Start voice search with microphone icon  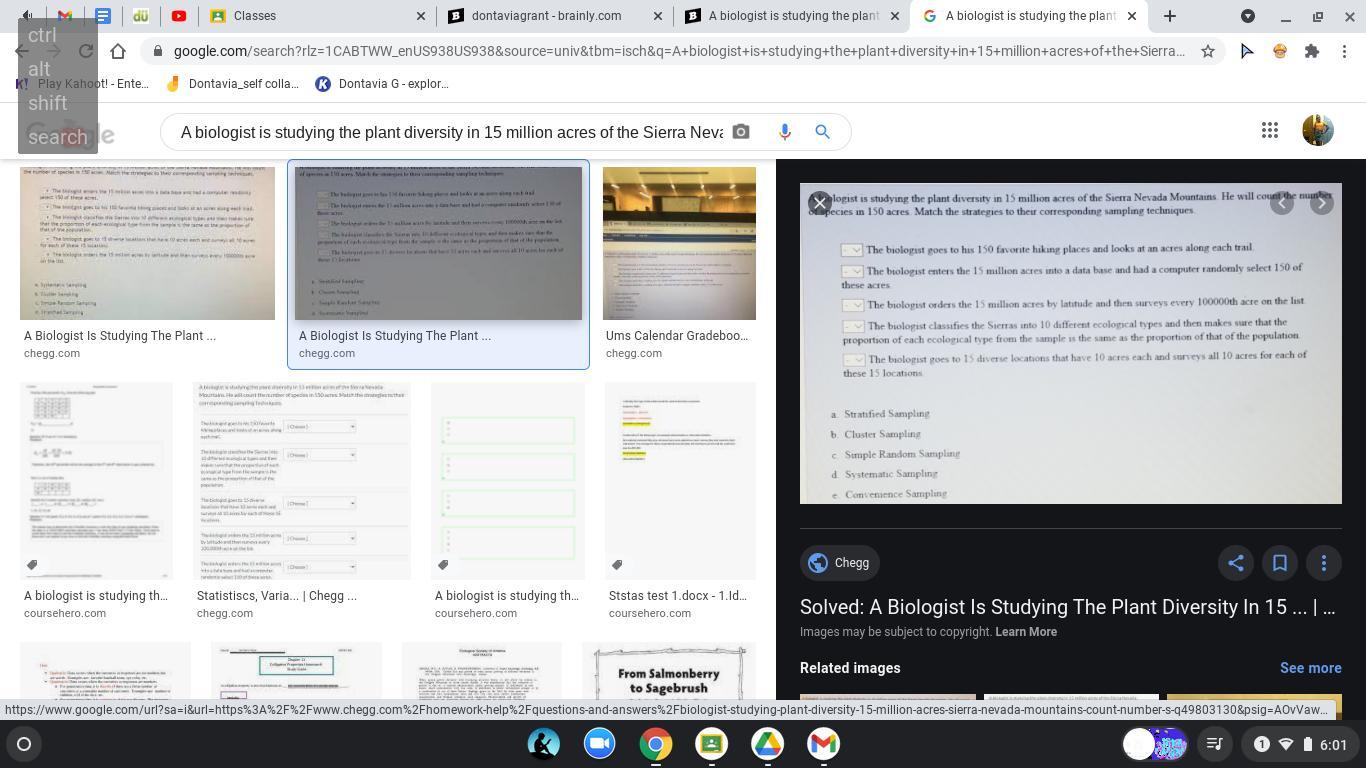[x=785, y=132]
